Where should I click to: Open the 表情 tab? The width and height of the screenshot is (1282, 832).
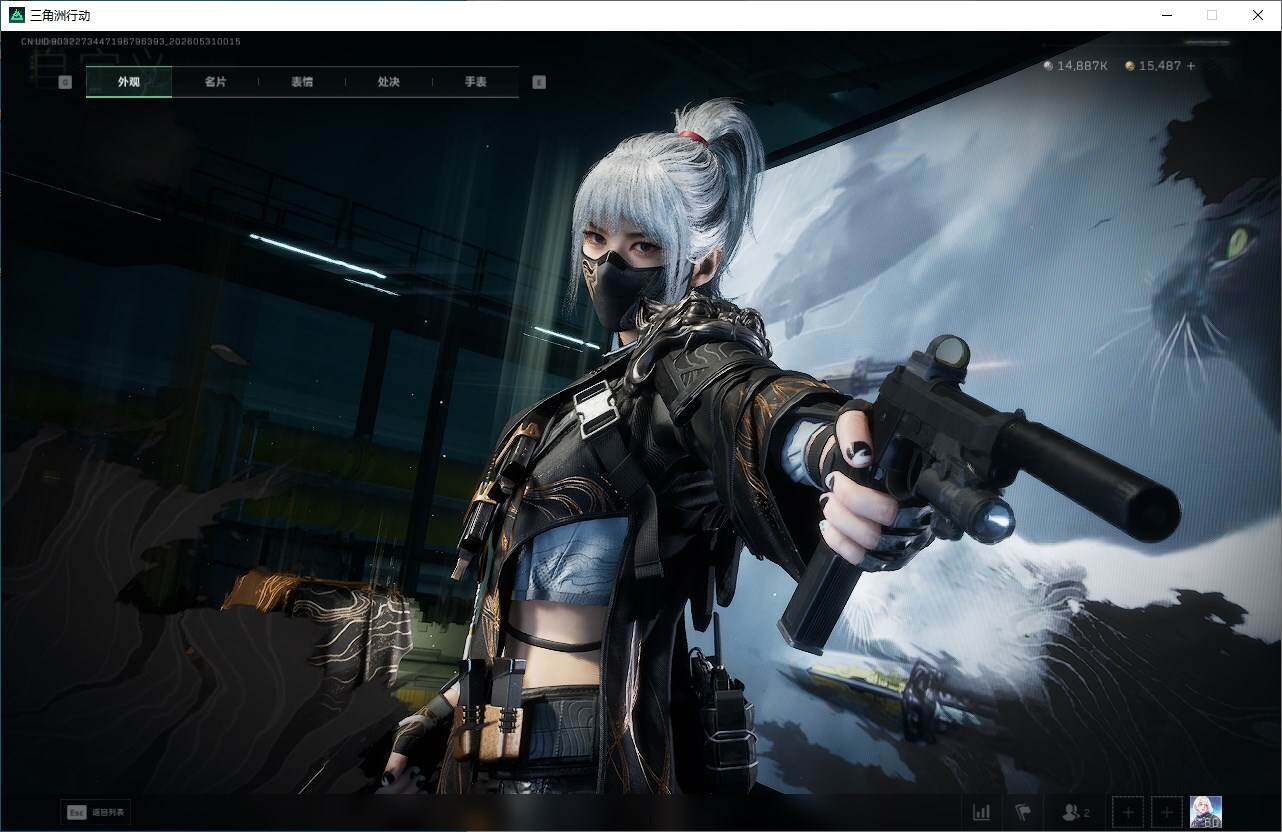tap(302, 82)
